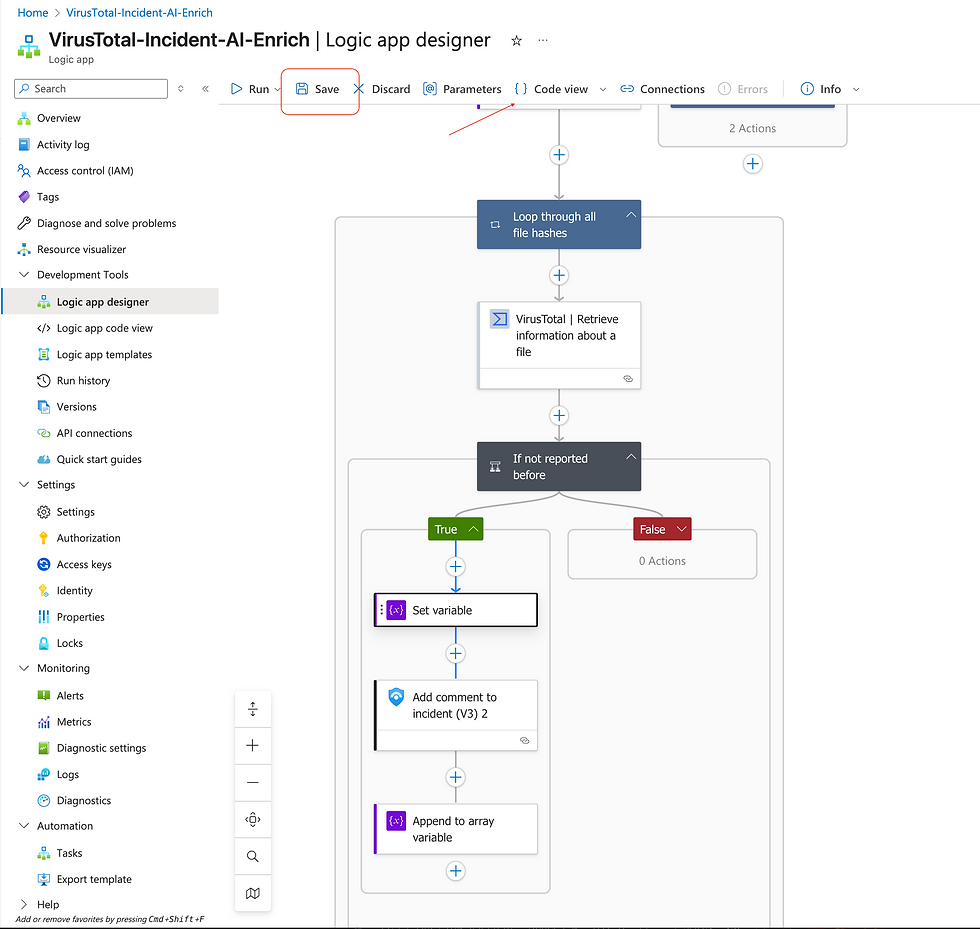Viewport: 980px width, 929px height.
Task: Open the Overview page
Action: pos(59,118)
